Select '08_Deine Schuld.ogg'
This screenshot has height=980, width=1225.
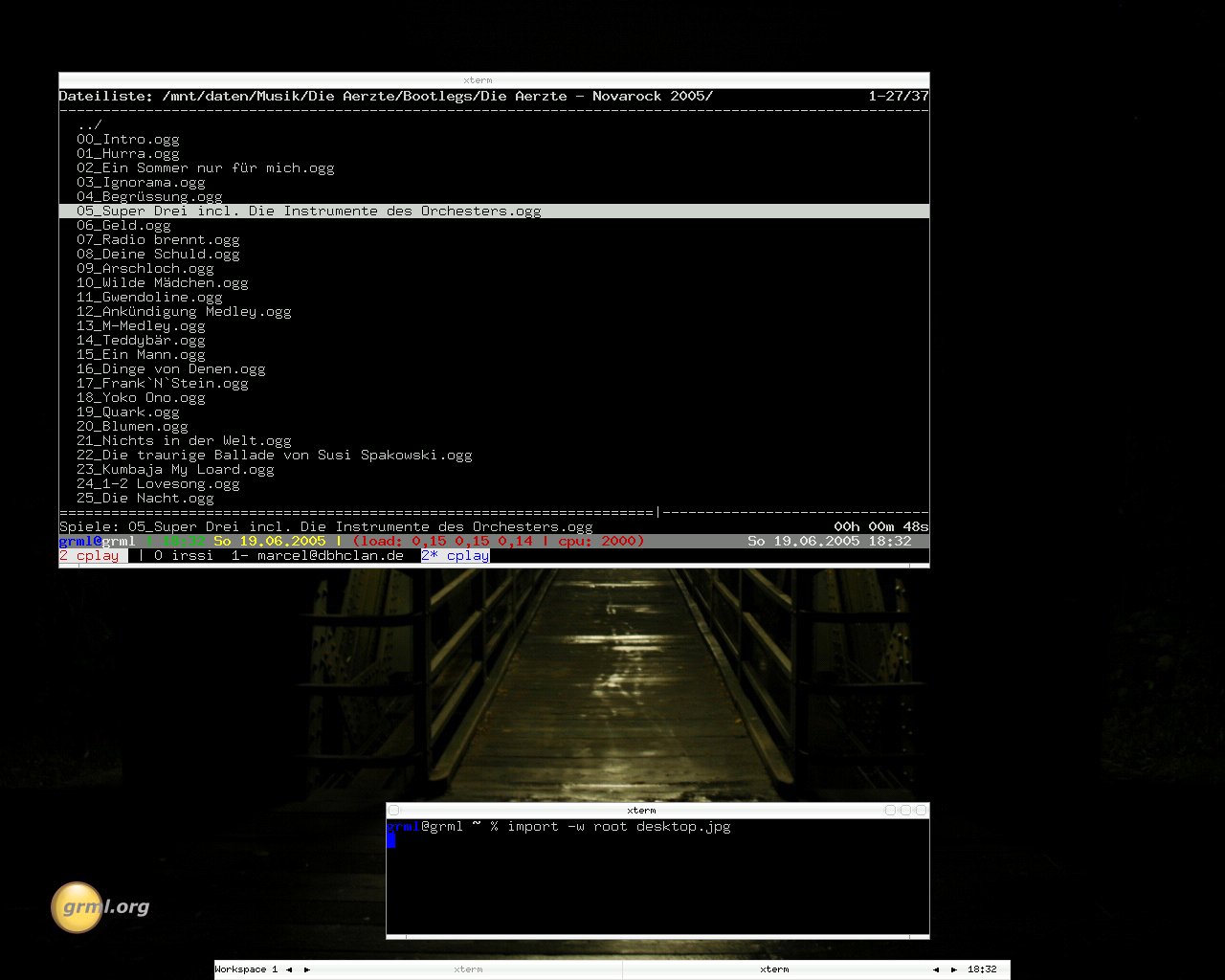[158, 254]
